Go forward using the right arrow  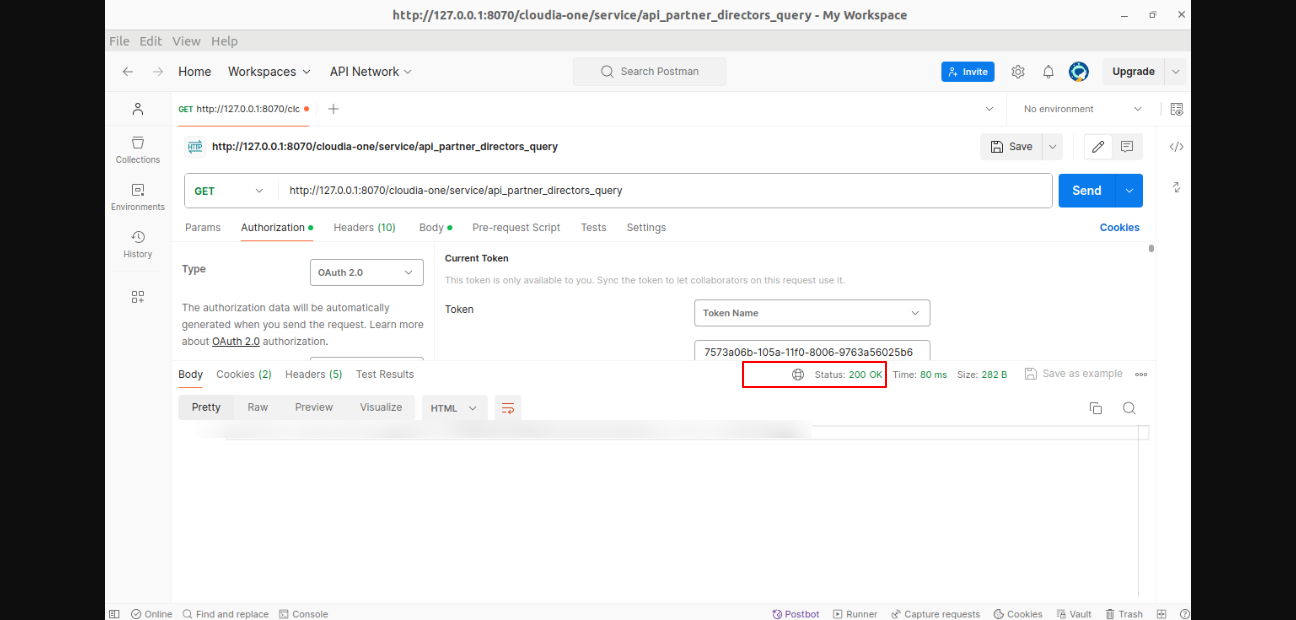158,72
